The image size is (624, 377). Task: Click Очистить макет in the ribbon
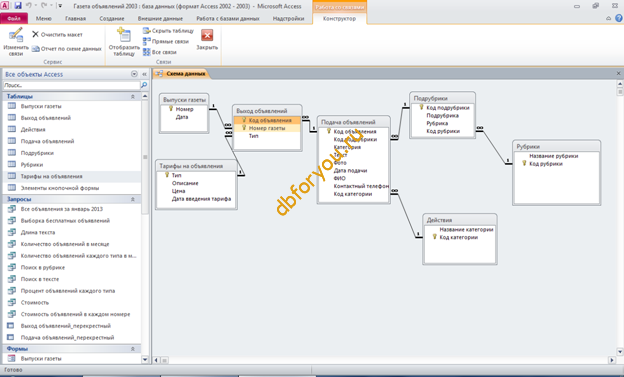(x=57, y=35)
